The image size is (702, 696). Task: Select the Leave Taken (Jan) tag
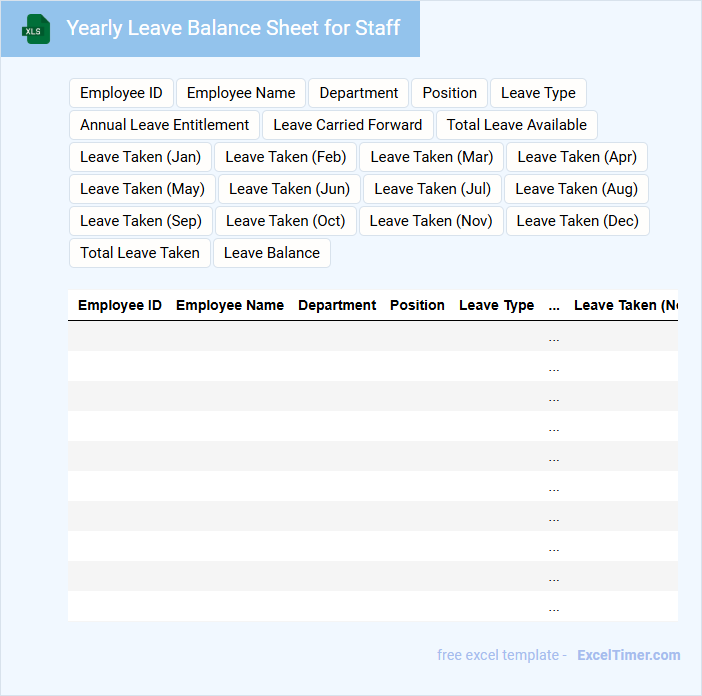[x=141, y=157]
